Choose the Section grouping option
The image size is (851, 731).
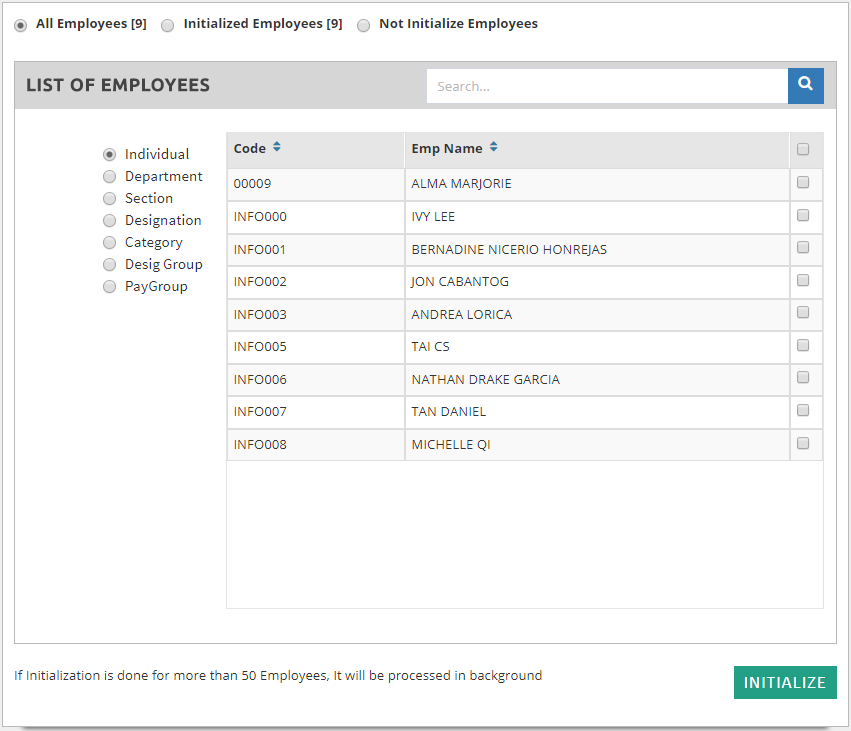point(110,199)
